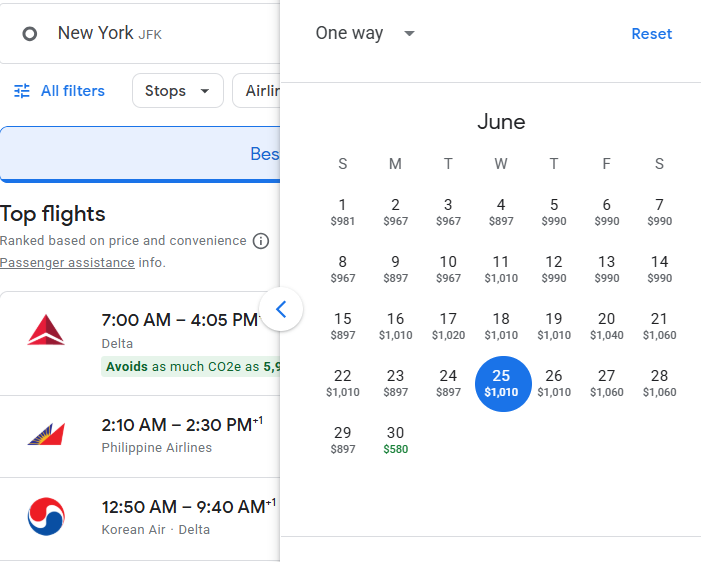Open the All filters sliders icon
Viewport: 701px width, 562px height.
(22, 91)
